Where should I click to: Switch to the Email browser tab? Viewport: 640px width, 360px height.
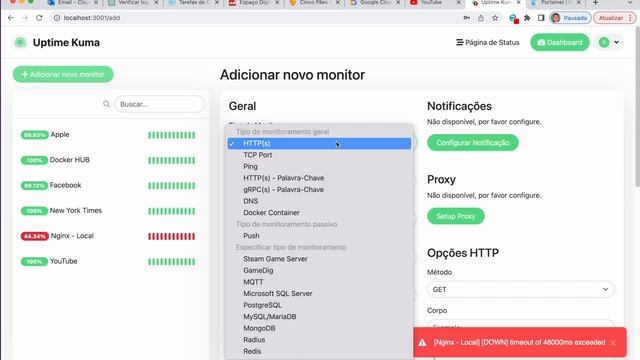73,3
